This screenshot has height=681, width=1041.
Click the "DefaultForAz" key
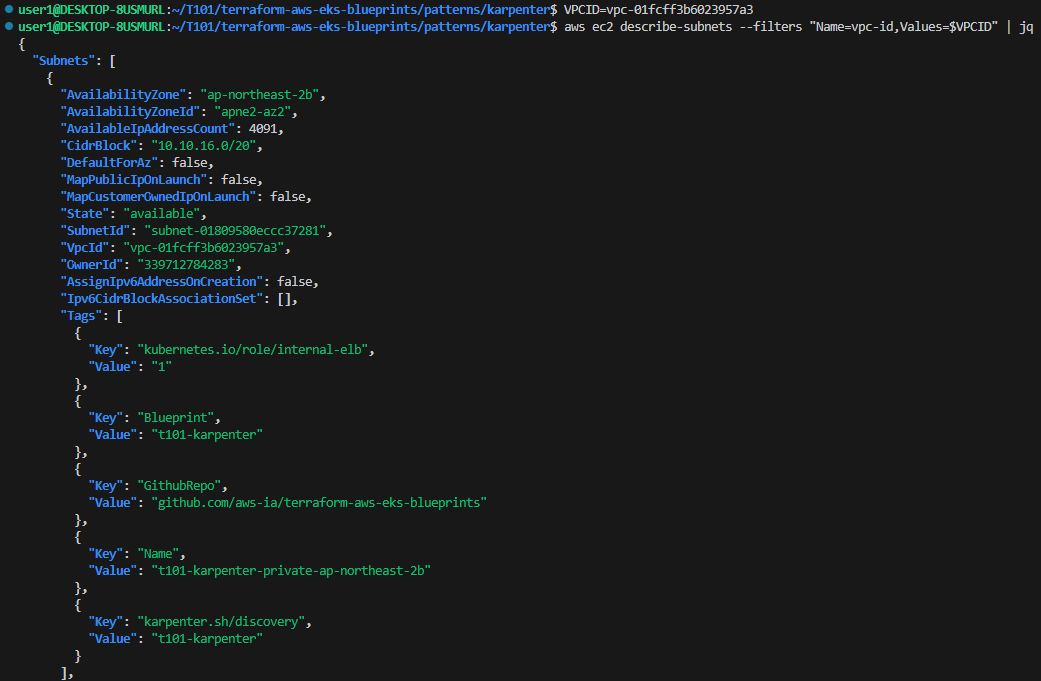click(110, 163)
